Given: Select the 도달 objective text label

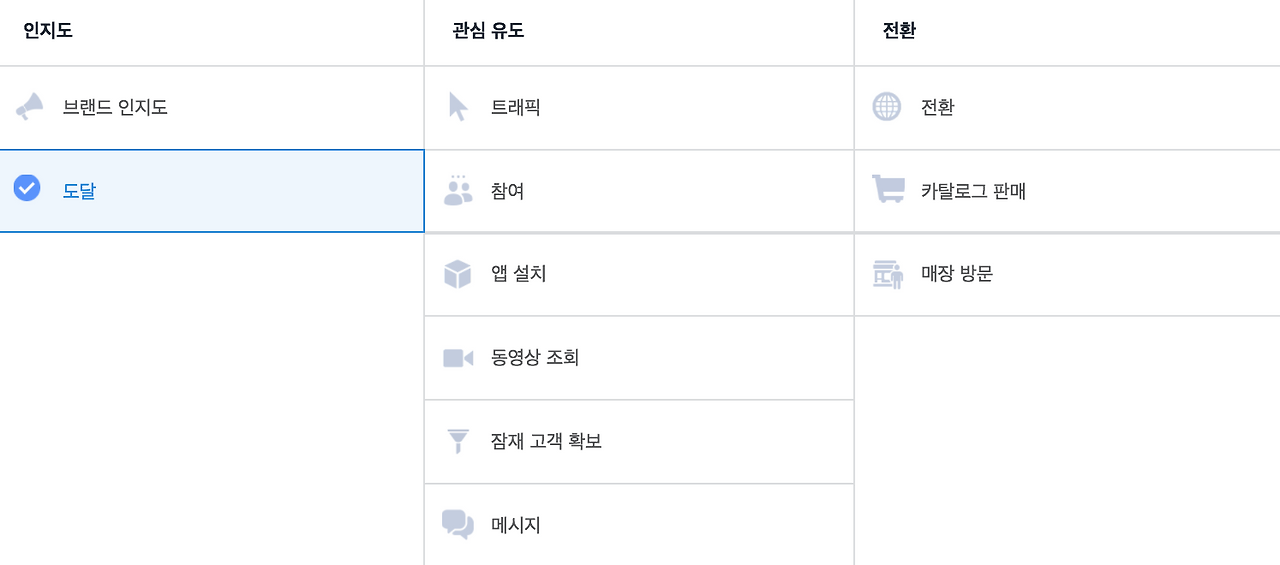Looking at the screenshot, I should (x=79, y=190).
